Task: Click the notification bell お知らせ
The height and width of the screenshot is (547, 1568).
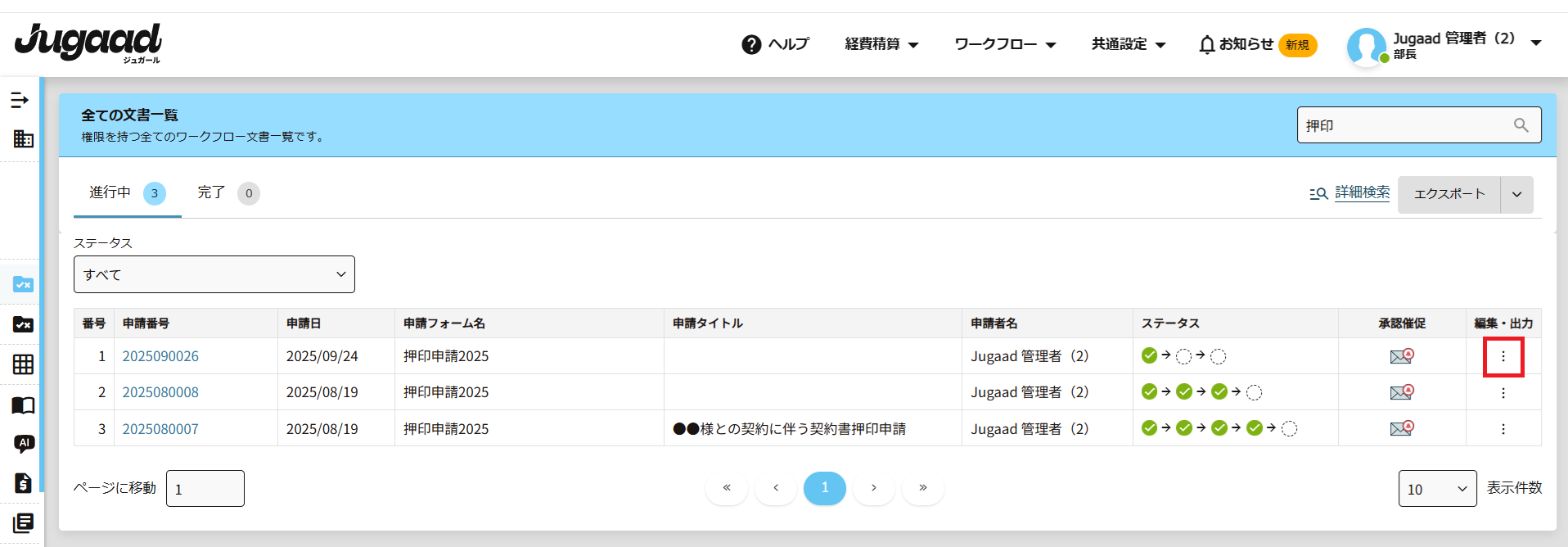Action: (1236, 44)
